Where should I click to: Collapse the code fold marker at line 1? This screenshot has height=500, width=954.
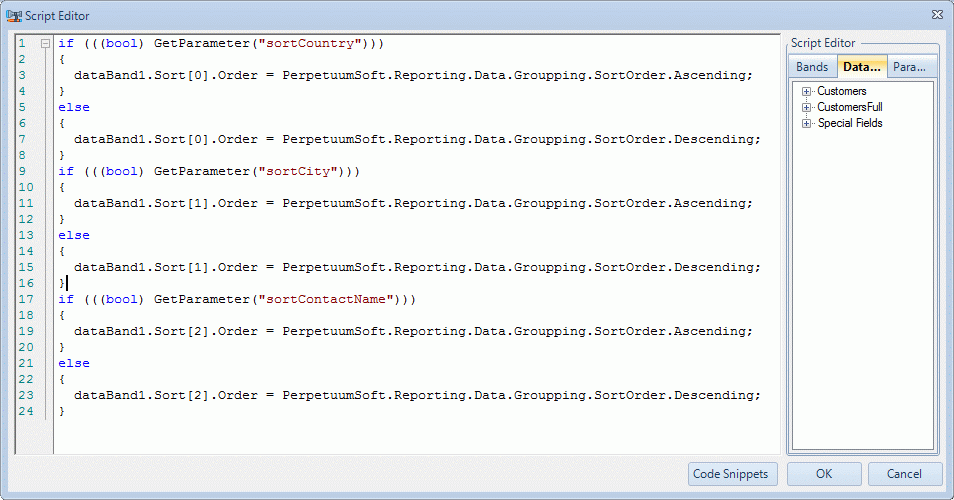[x=45, y=44]
